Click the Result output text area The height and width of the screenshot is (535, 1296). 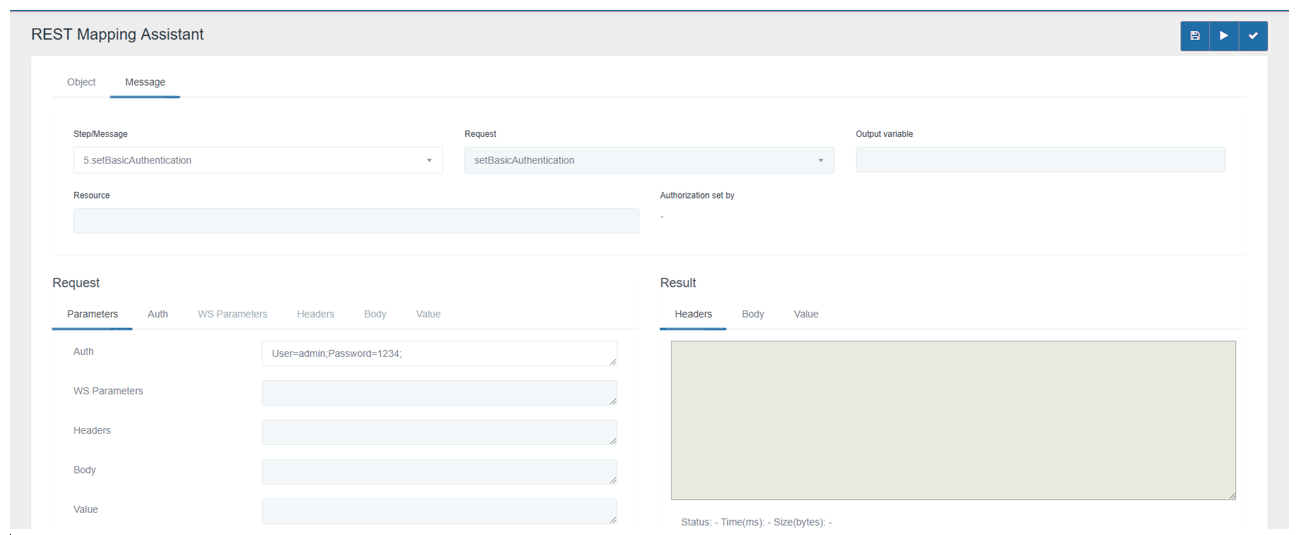(x=952, y=420)
